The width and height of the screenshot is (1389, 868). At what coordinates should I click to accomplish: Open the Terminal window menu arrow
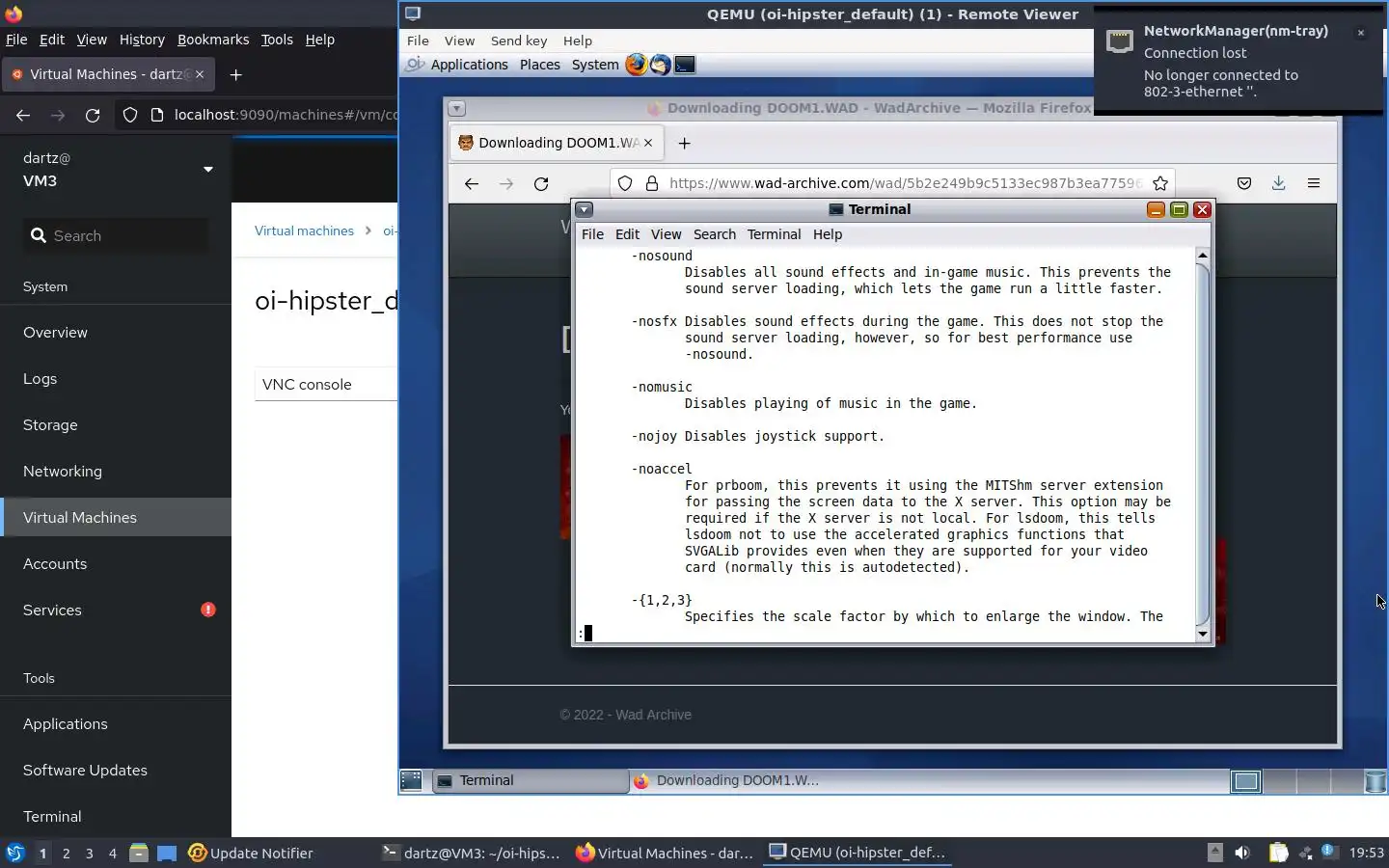(x=585, y=209)
